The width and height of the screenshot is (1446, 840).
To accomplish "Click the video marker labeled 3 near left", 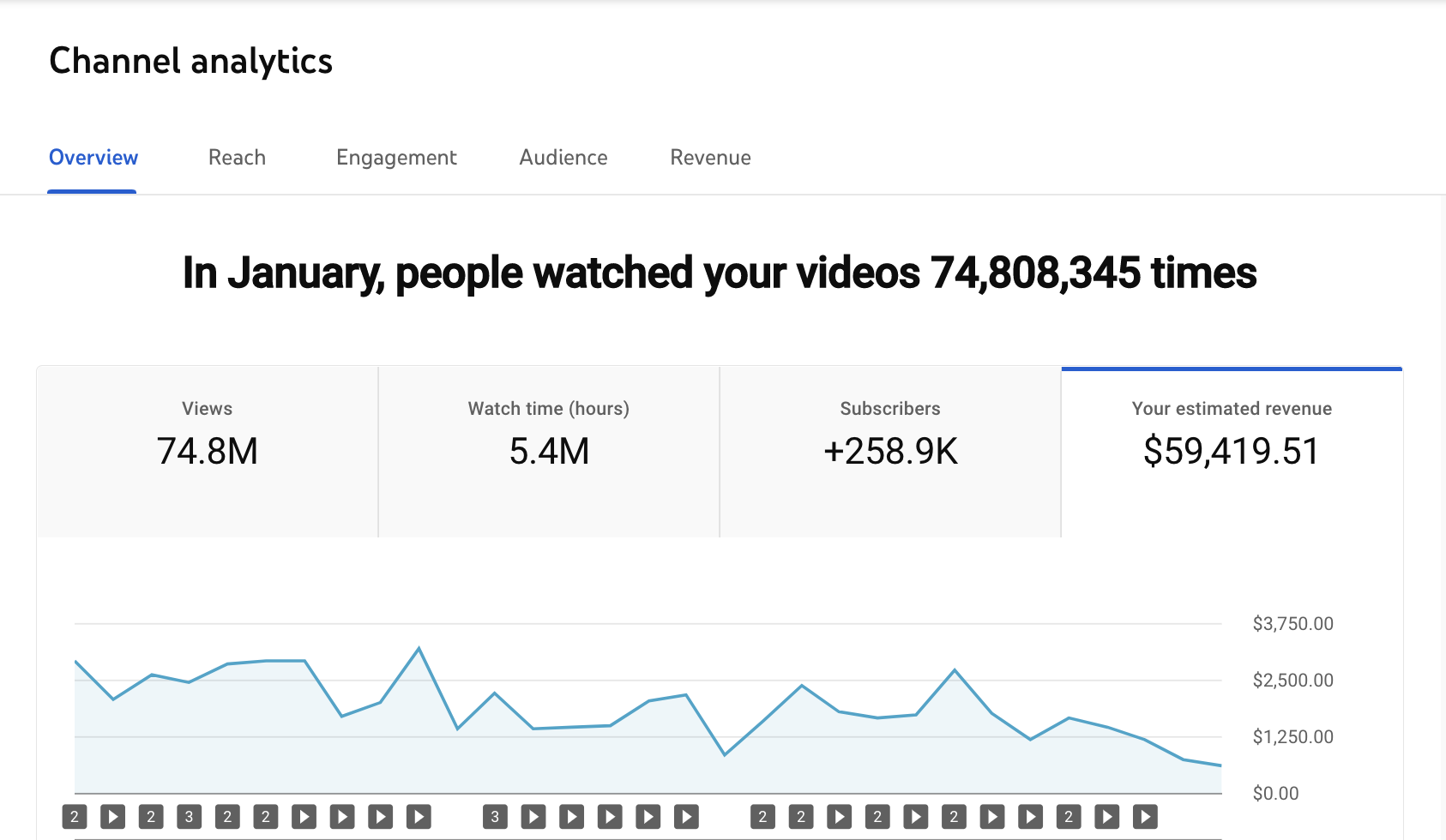I will pos(190,817).
